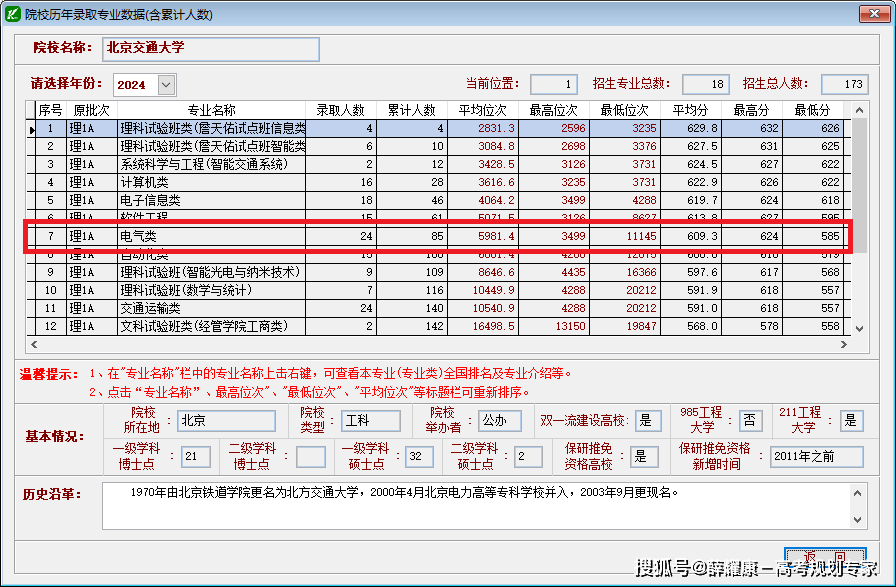Click the 985工程大学 field showing 否
The height and width of the screenshot is (587, 896).
(x=750, y=421)
